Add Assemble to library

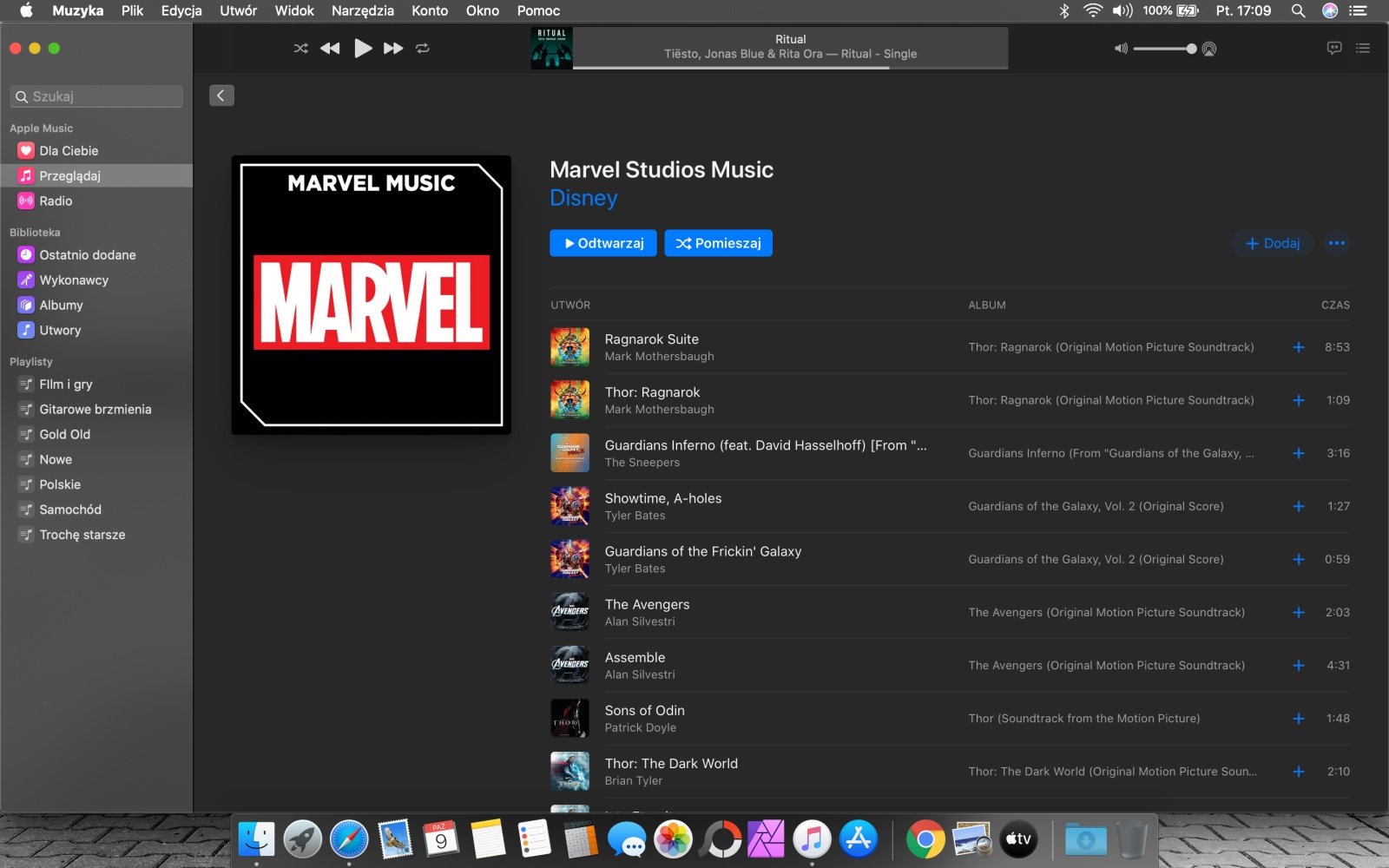point(1299,666)
